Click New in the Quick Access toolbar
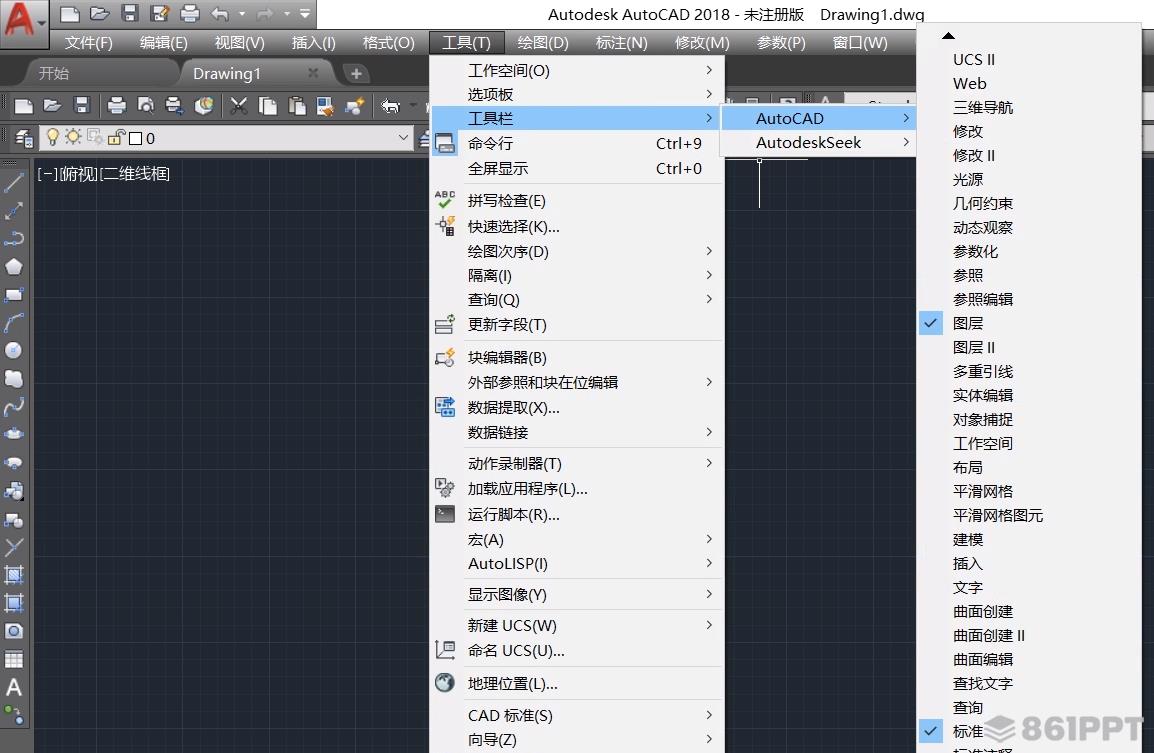The width and height of the screenshot is (1154, 753). pos(69,13)
